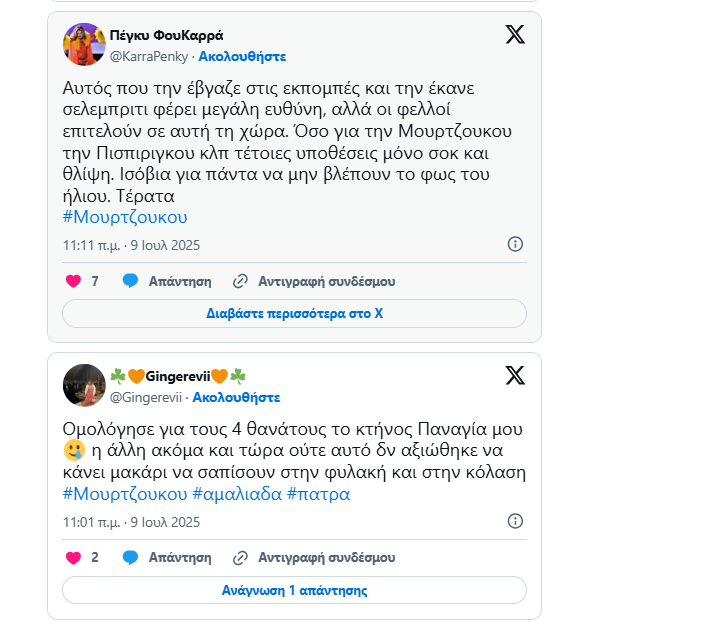Click copy link chain icon, first tweet

(240, 281)
